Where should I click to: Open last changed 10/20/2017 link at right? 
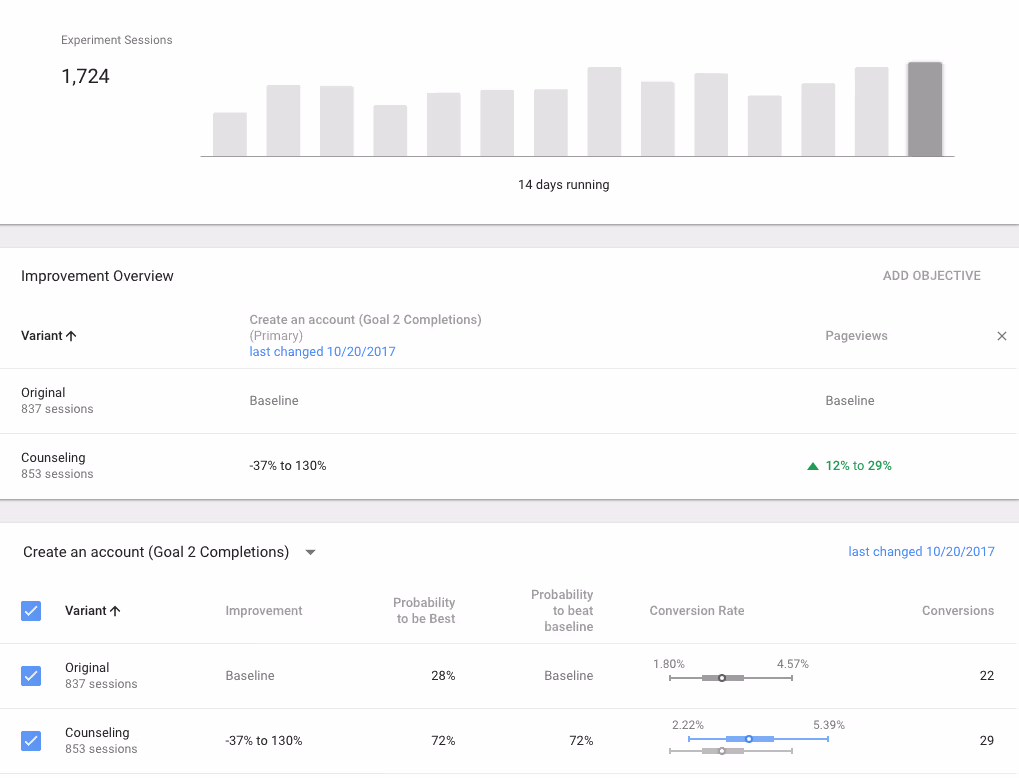pyautogui.click(x=921, y=552)
